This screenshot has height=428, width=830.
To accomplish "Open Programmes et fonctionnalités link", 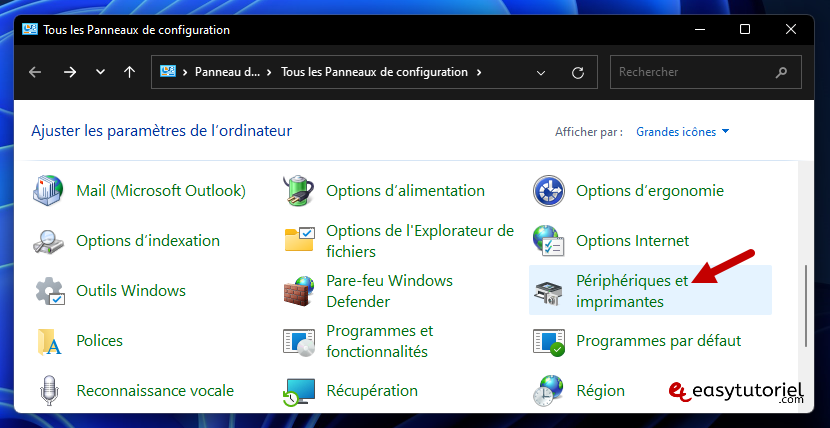I will [x=380, y=341].
